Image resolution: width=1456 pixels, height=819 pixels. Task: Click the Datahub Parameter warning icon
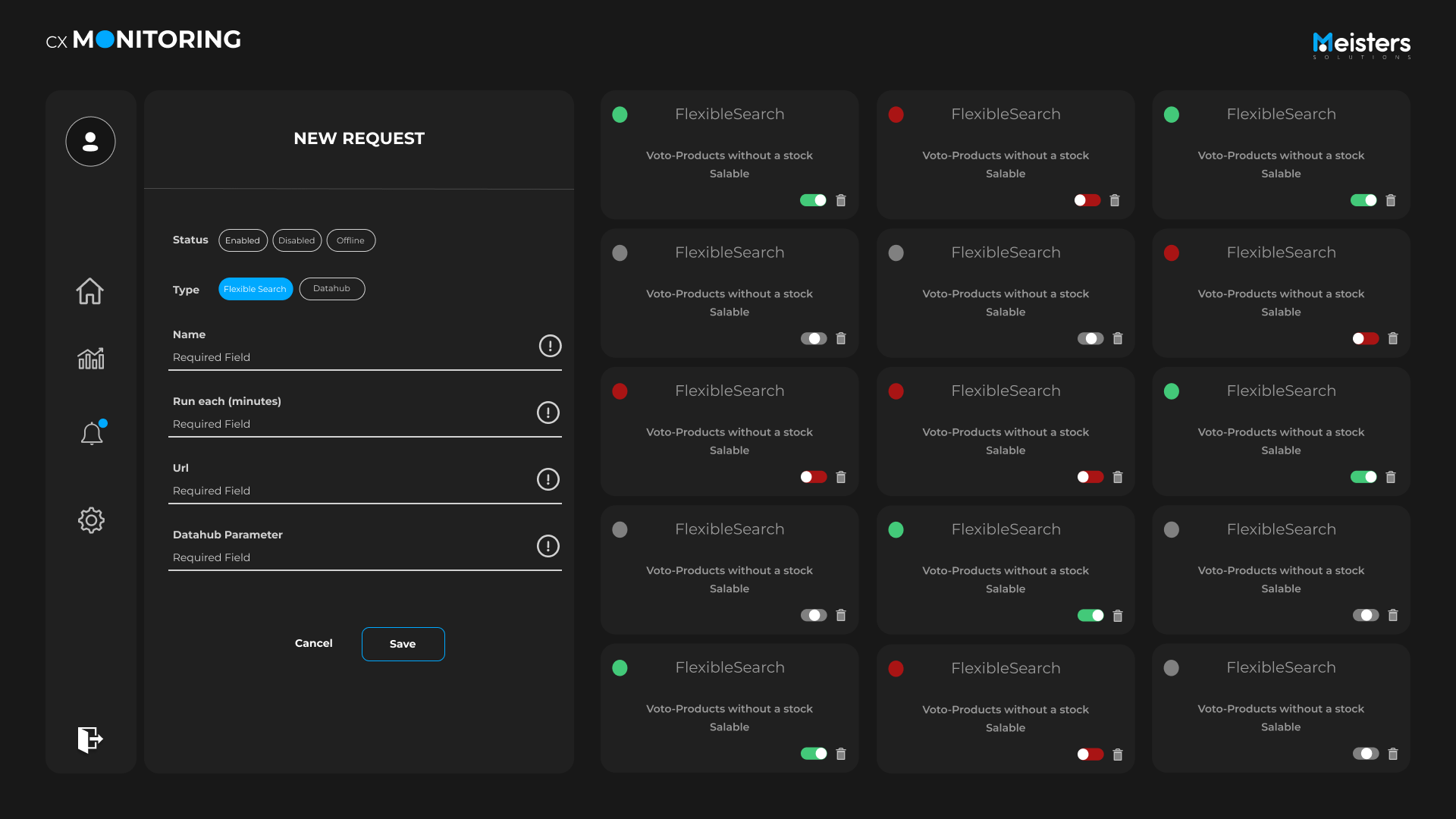548,546
